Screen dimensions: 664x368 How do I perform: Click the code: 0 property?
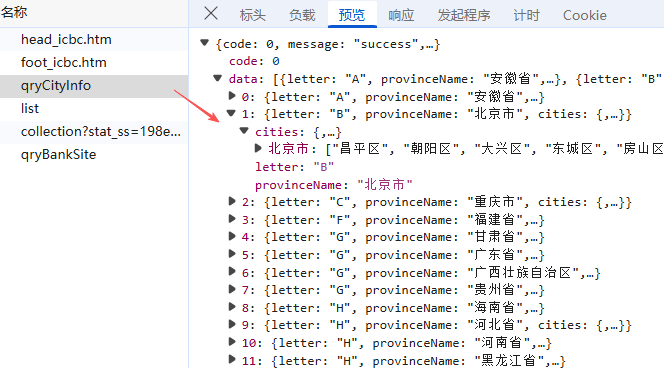coord(254,61)
